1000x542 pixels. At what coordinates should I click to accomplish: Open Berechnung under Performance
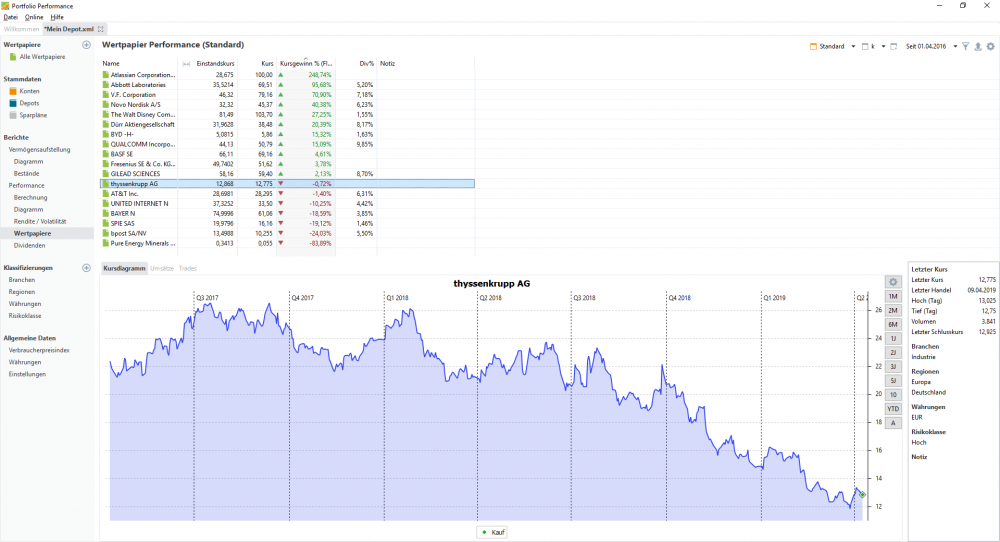click(x=31, y=198)
